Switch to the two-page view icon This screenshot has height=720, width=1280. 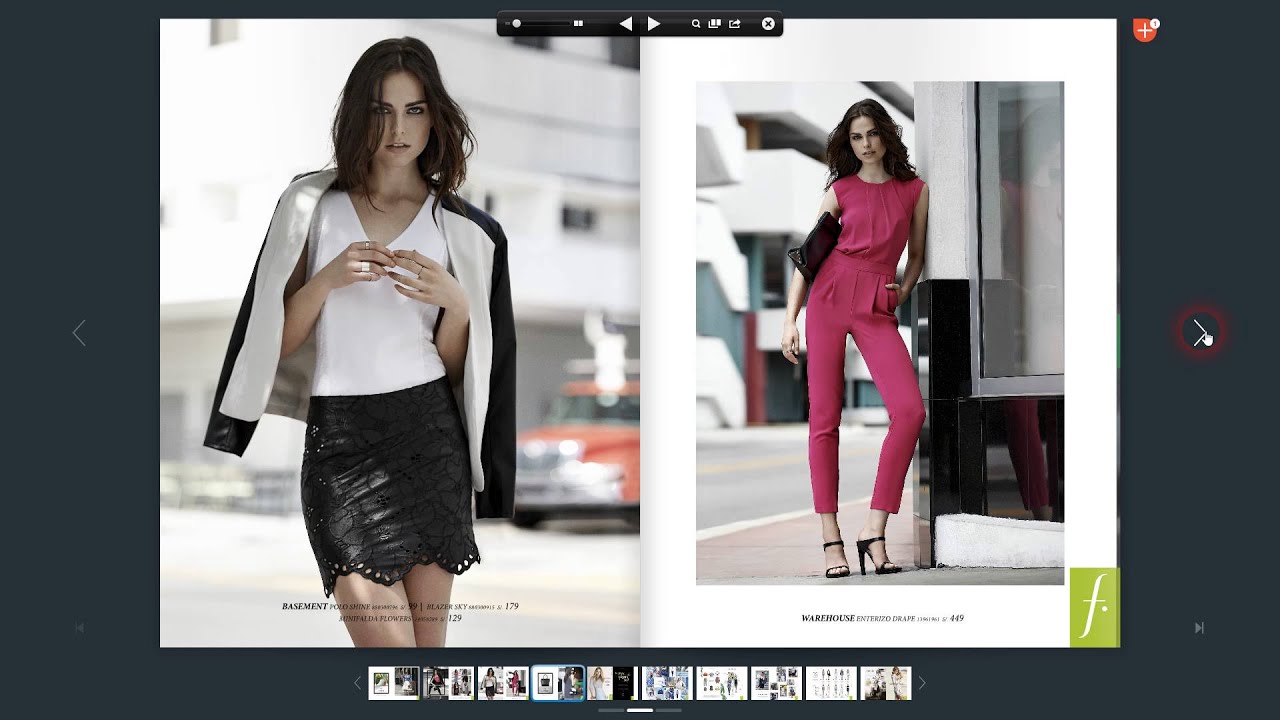578,23
